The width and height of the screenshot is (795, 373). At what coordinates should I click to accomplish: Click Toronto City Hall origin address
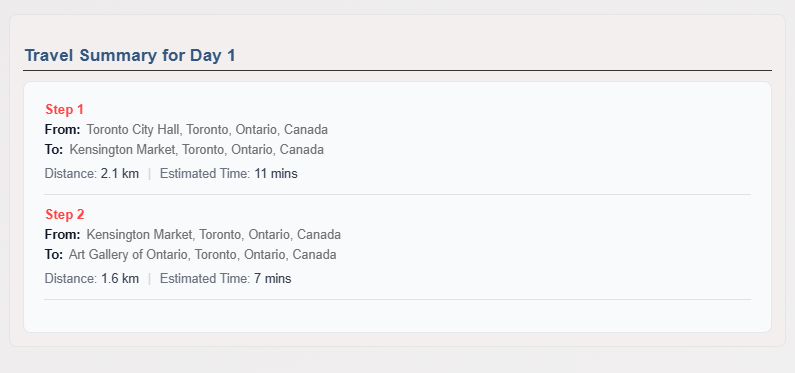click(x=207, y=130)
